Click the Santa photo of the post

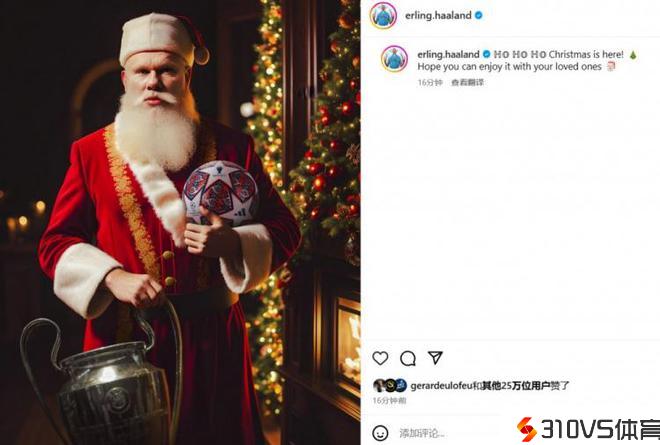click(x=180, y=222)
